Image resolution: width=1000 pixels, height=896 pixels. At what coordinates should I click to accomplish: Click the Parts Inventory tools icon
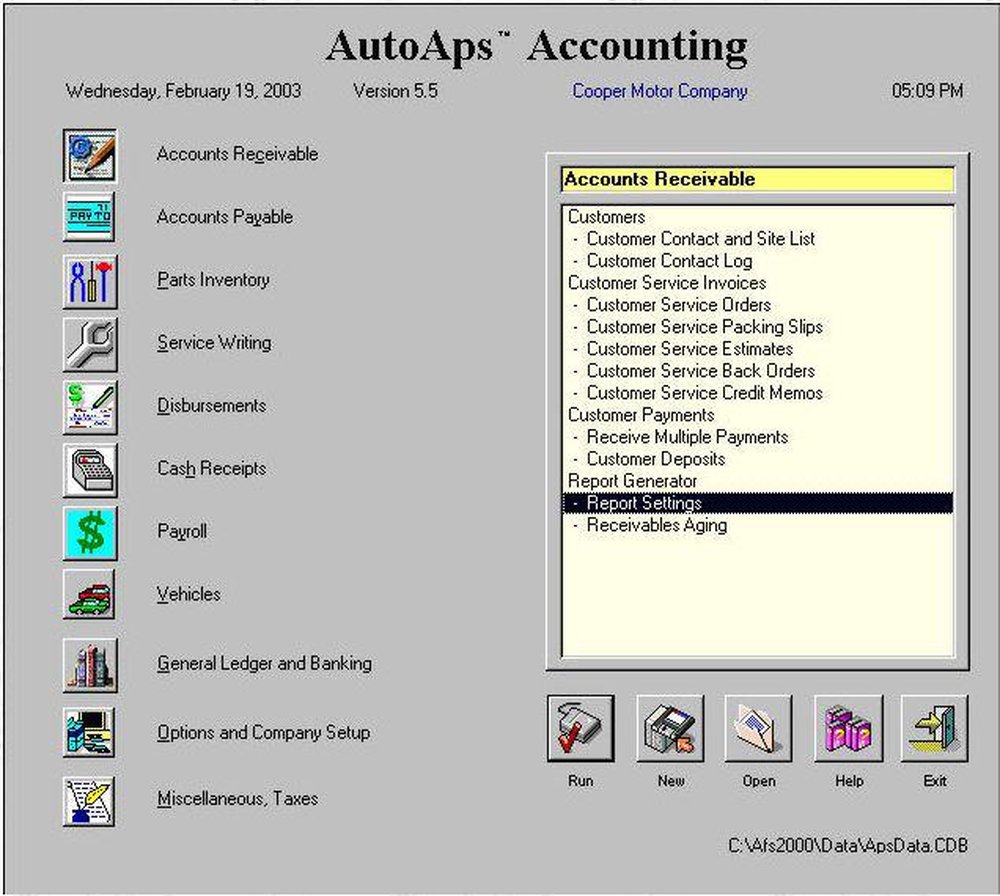pos(90,281)
